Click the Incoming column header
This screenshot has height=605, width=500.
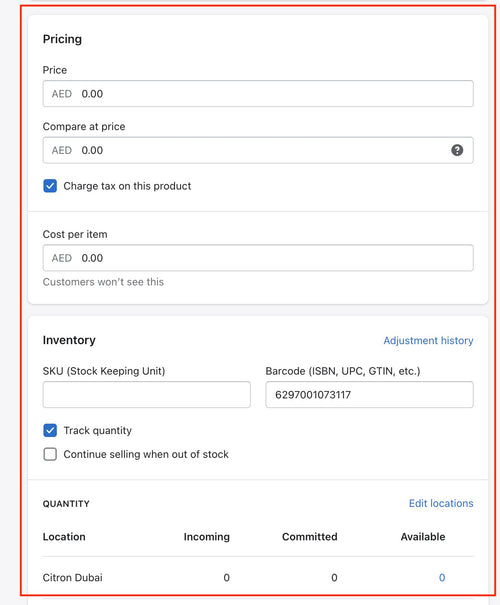(x=206, y=537)
